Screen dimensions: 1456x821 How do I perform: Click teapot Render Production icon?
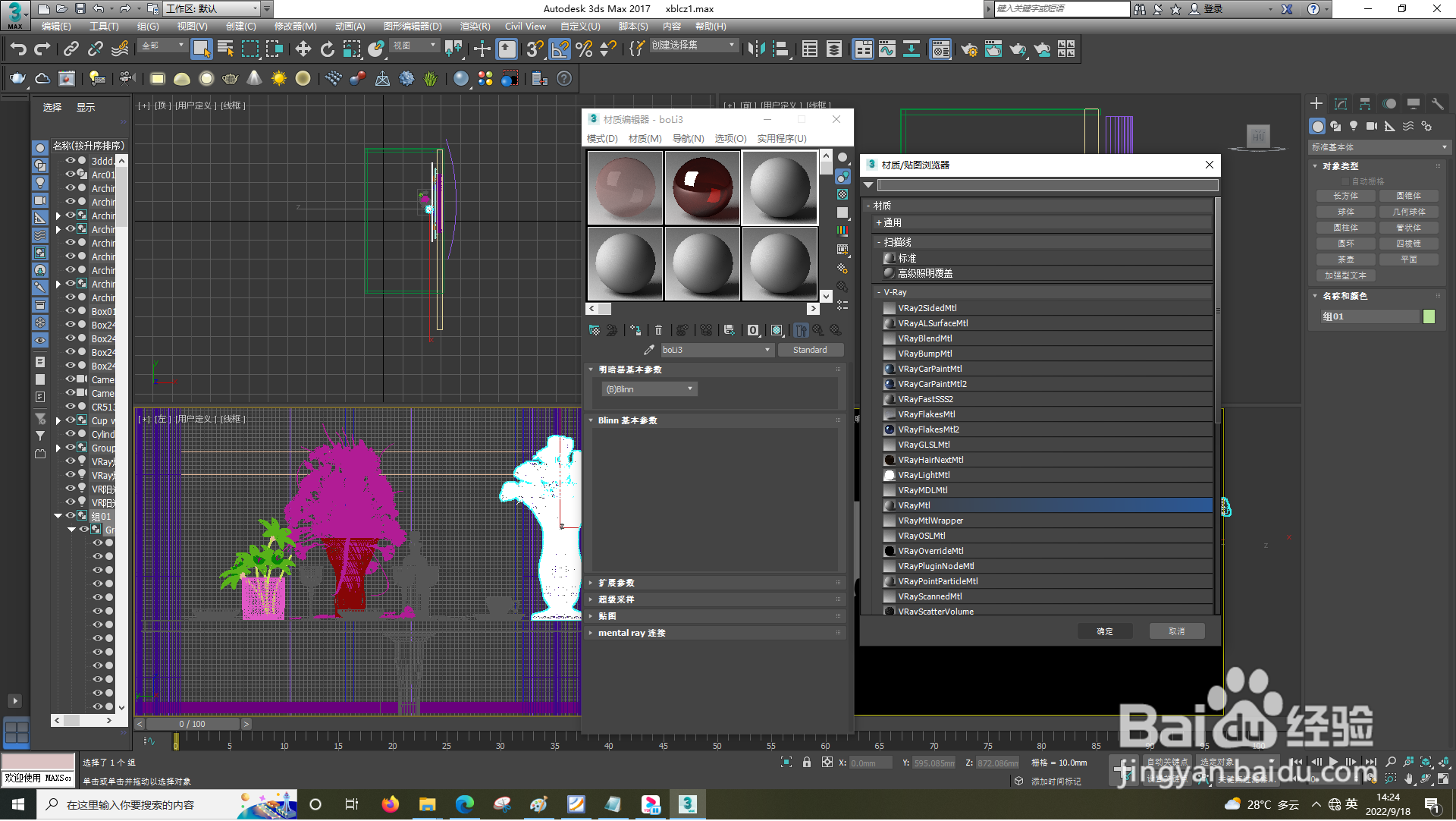tap(1018, 50)
